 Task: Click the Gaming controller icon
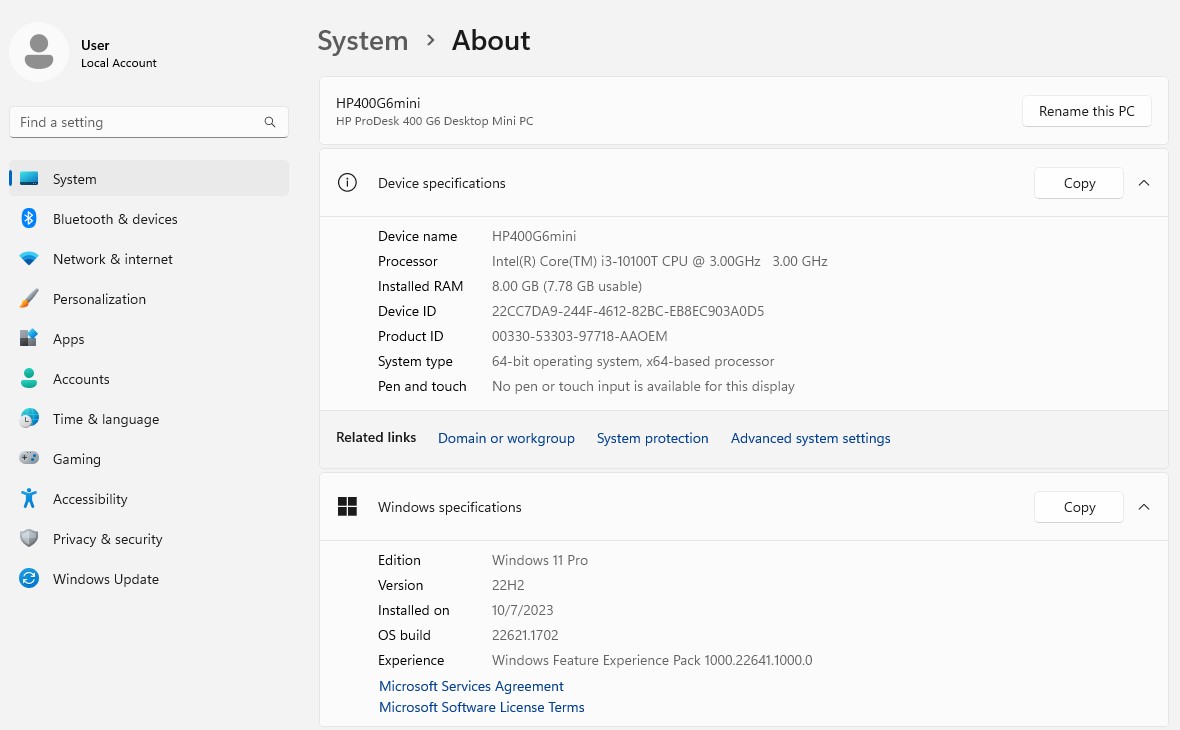(29, 458)
